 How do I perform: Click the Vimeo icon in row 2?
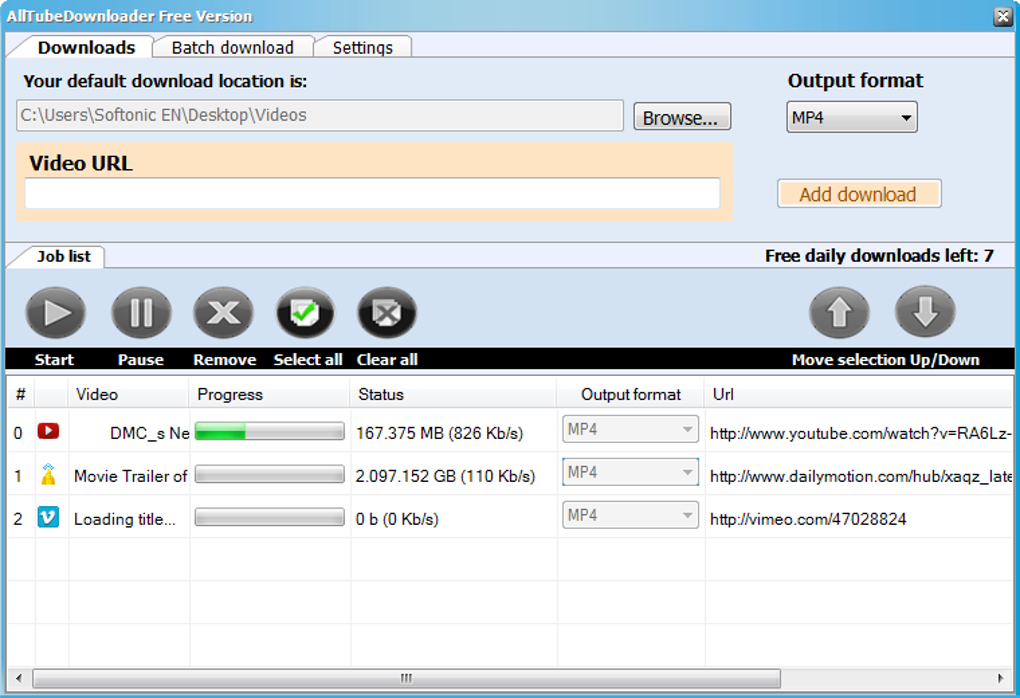48,517
